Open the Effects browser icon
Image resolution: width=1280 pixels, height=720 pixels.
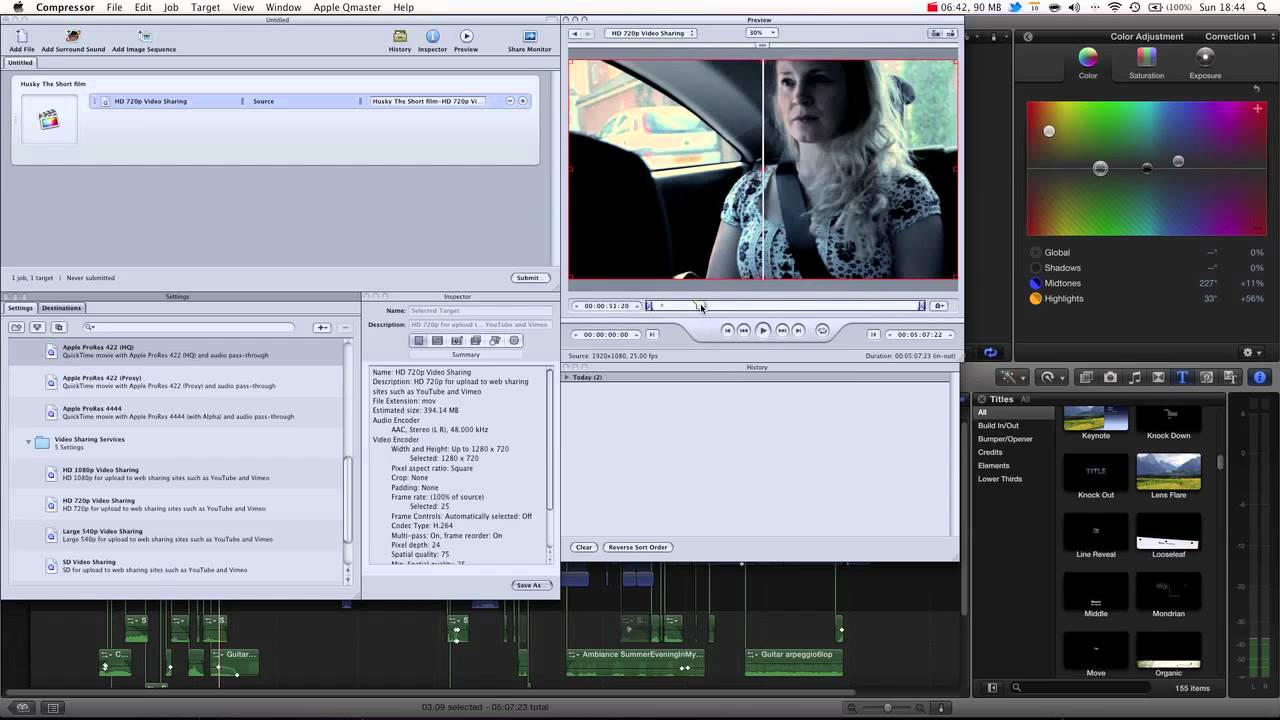click(x=1086, y=377)
